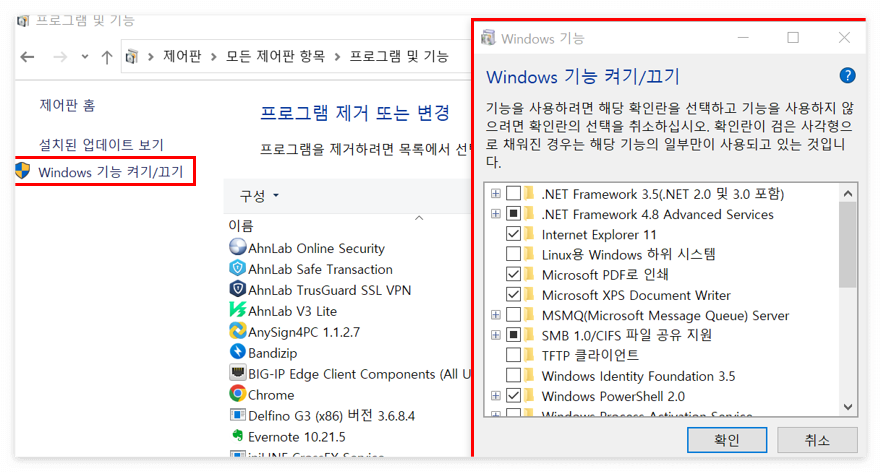Enable the MSMQ Server checkbox

point(513,315)
